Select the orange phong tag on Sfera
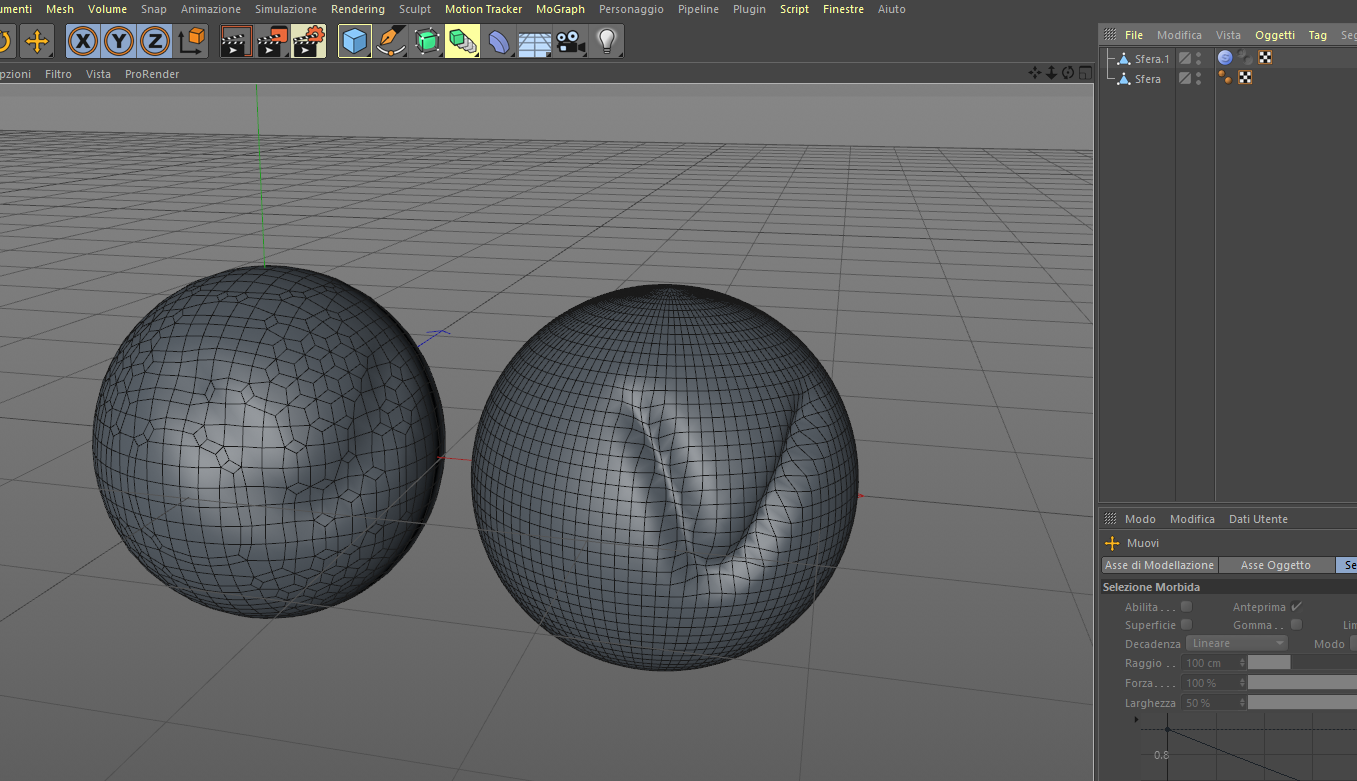Screen dimensions: 1357x781 (x=1225, y=77)
